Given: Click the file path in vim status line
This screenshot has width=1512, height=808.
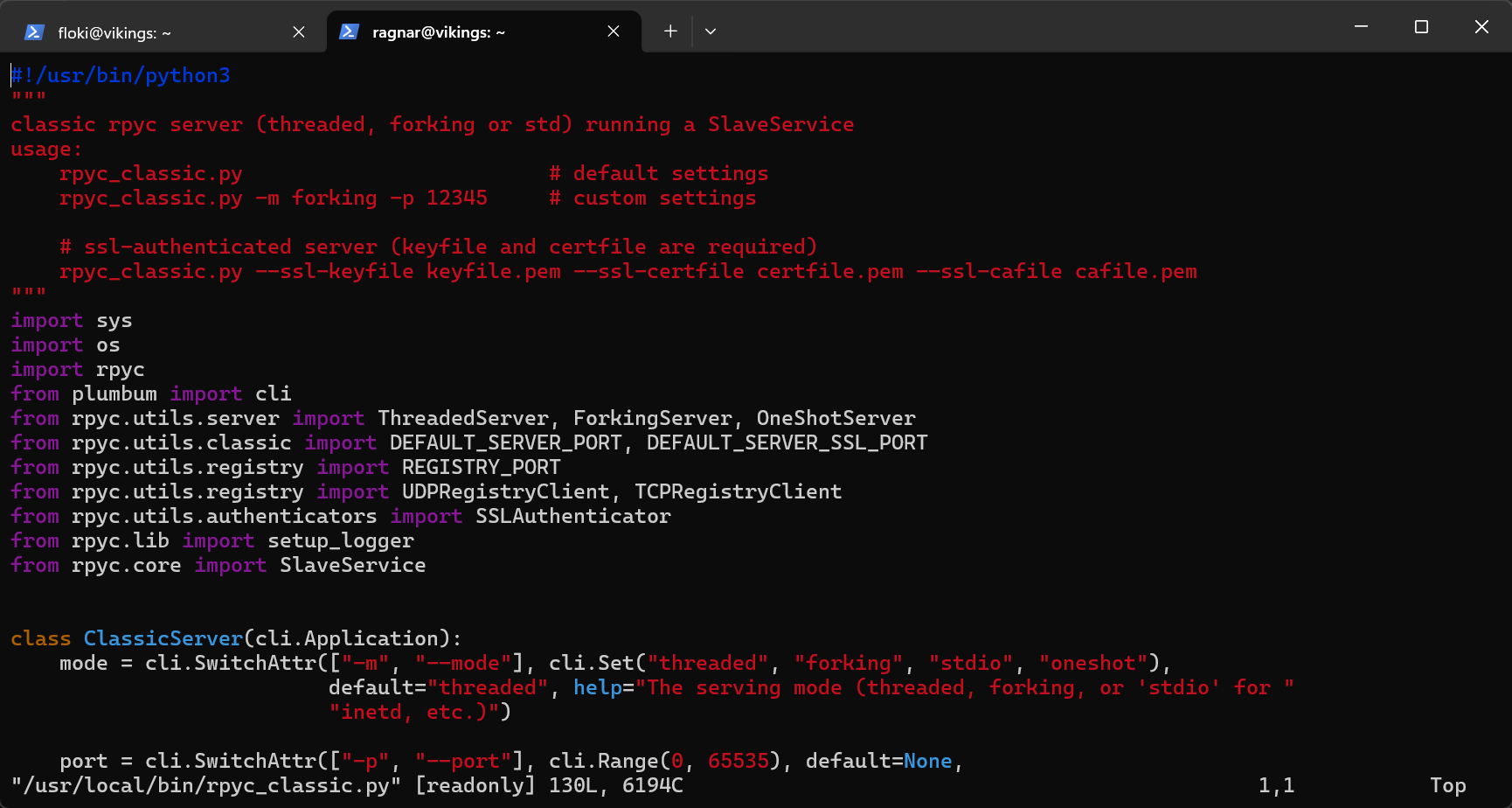Looking at the screenshot, I should point(206,785).
